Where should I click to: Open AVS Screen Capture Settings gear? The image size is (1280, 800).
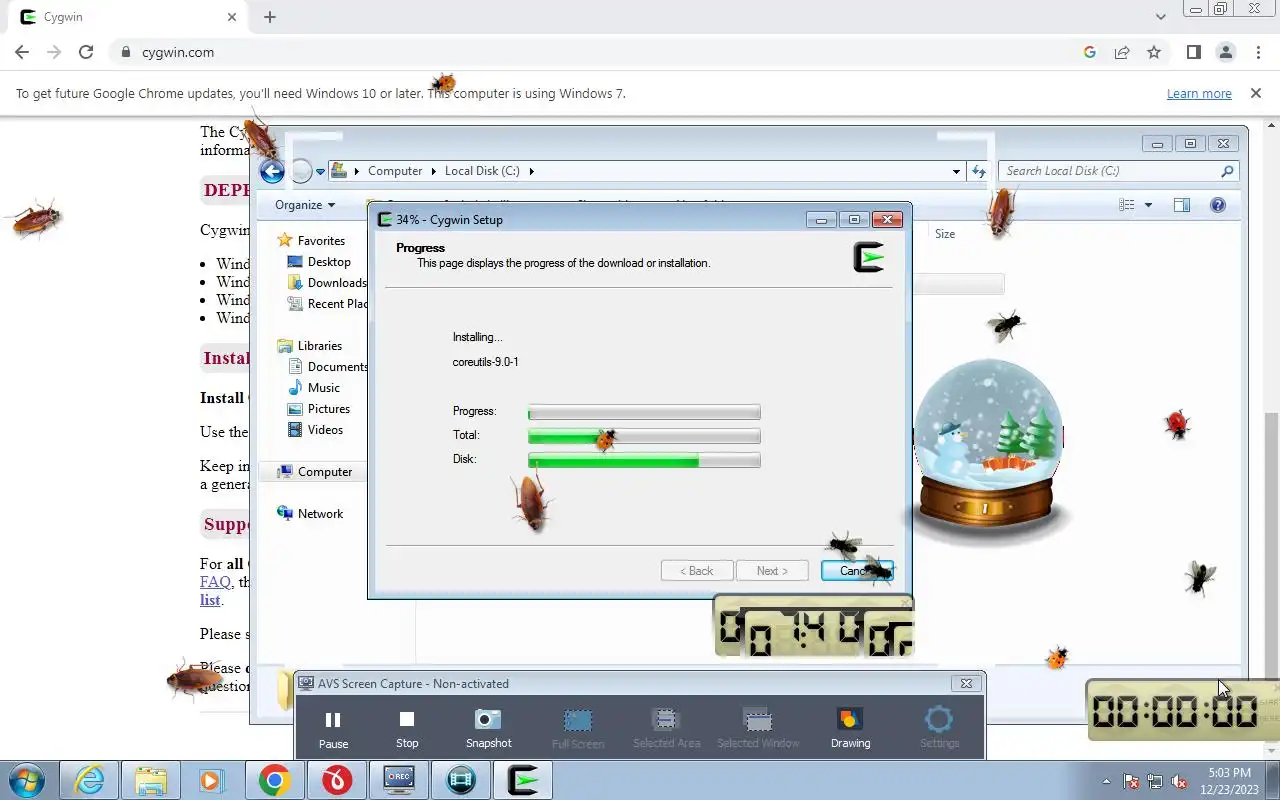tap(939, 729)
